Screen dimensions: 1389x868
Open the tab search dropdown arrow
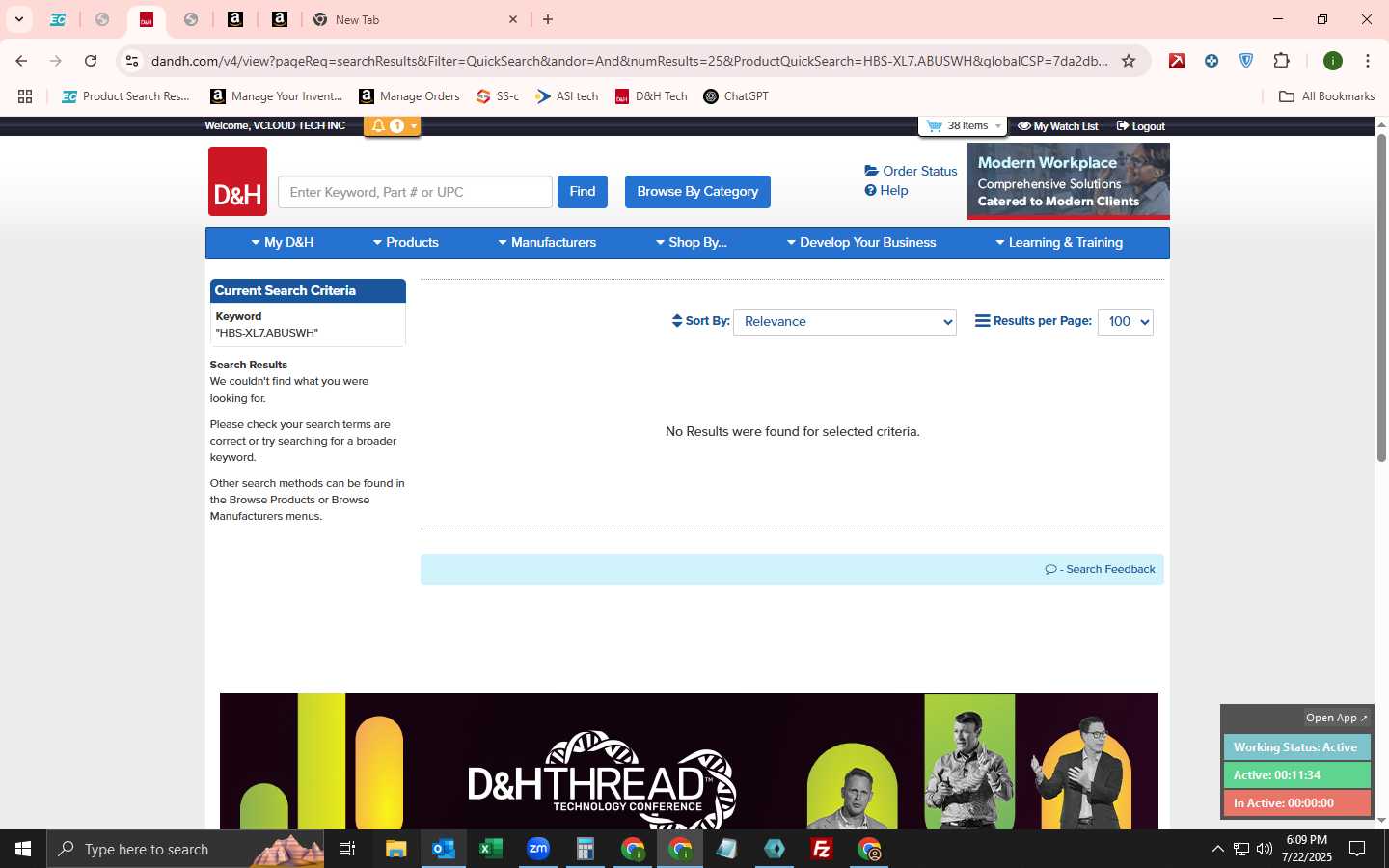click(18, 19)
